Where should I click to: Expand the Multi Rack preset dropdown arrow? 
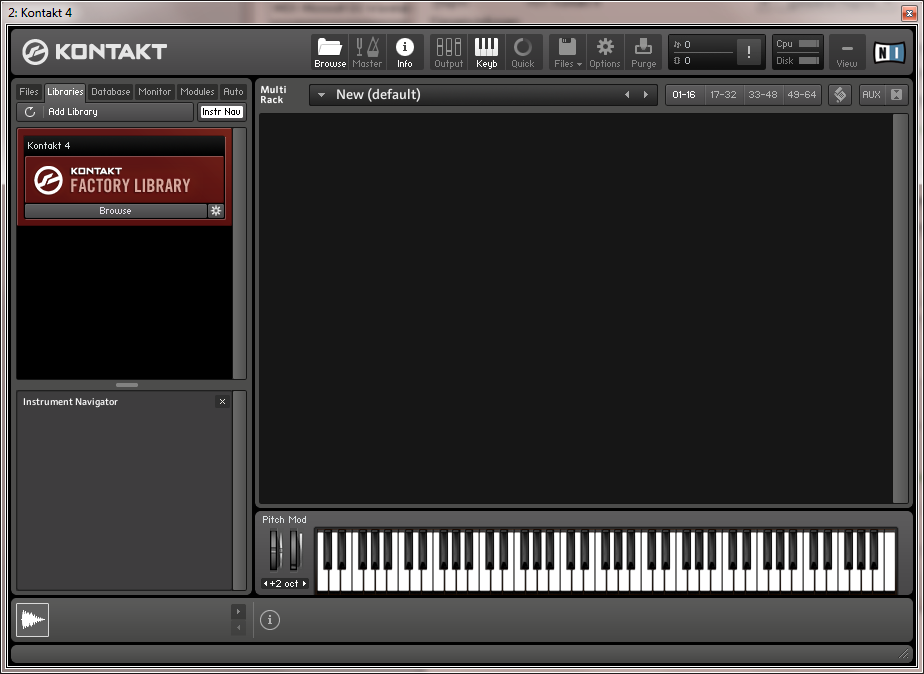pyautogui.click(x=321, y=95)
